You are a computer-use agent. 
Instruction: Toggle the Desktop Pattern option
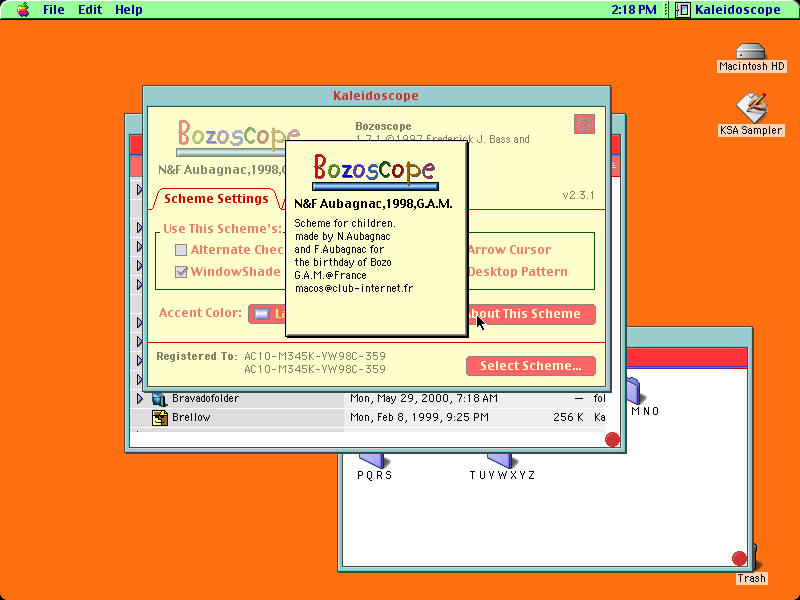pyautogui.click(x=517, y=271)
